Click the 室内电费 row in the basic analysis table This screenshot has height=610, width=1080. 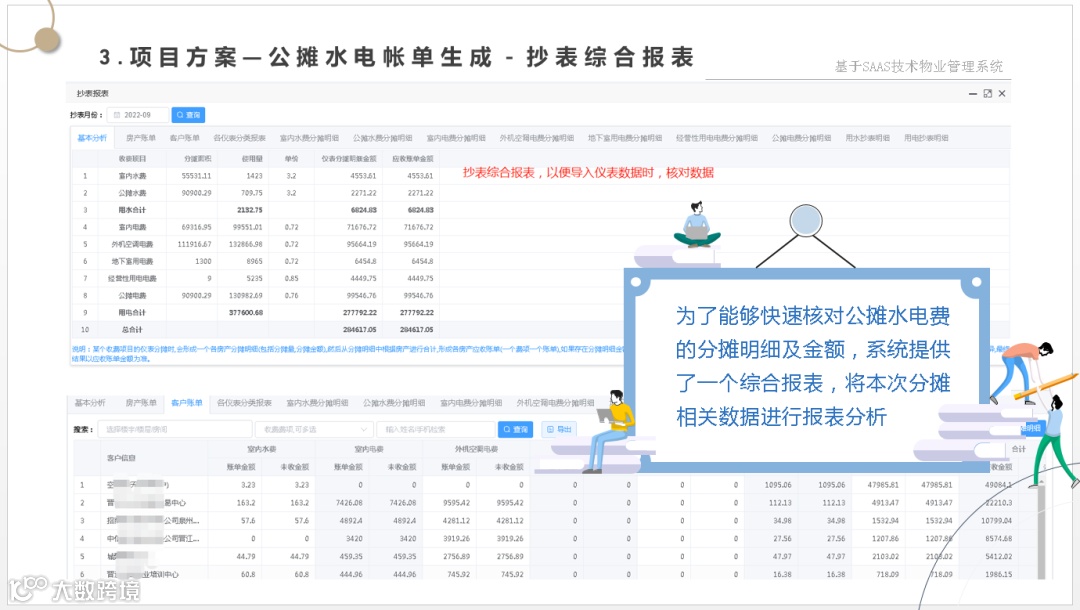pos(256,227)
